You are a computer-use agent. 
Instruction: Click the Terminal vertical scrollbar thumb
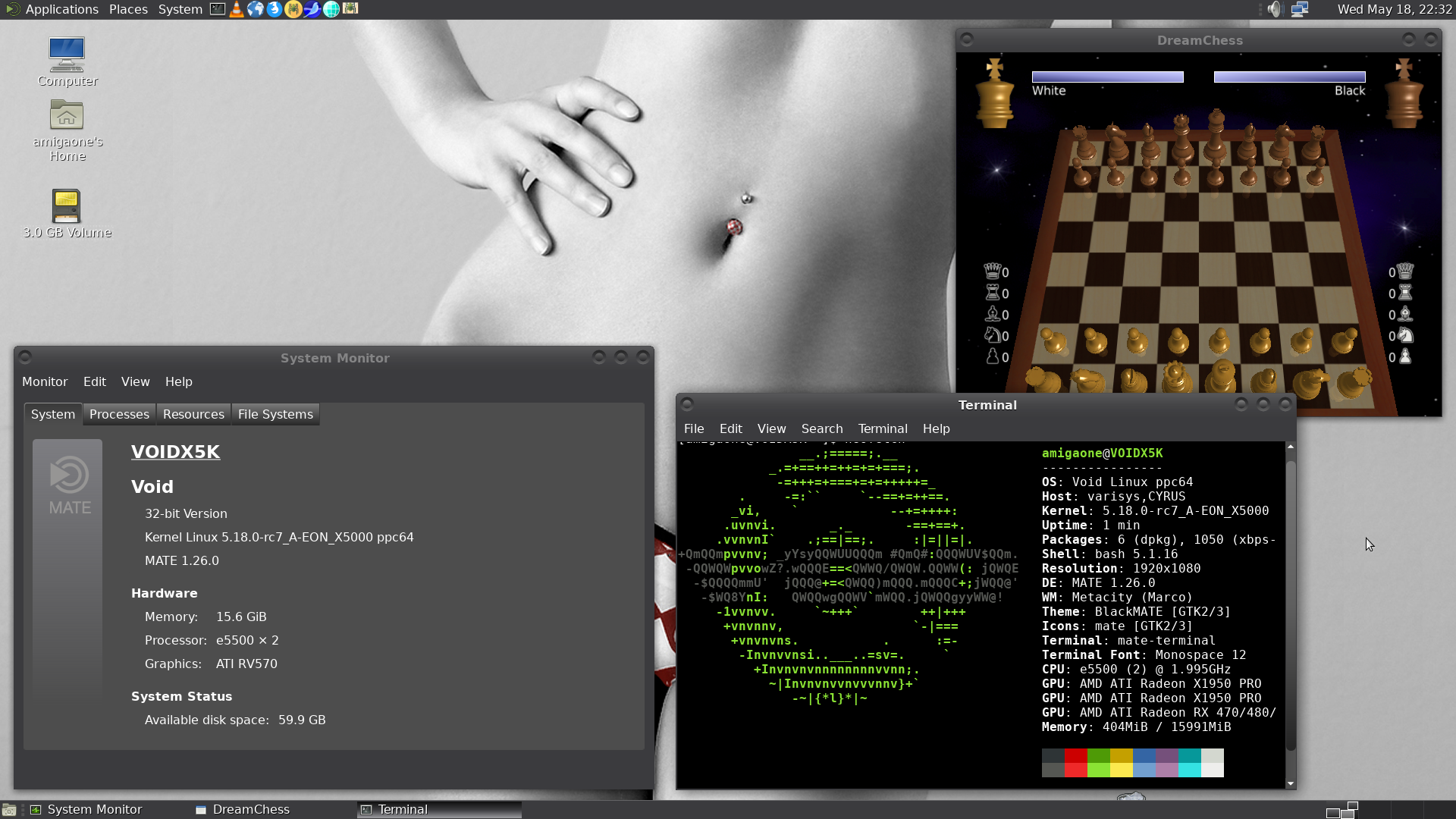click(1290, 605)
